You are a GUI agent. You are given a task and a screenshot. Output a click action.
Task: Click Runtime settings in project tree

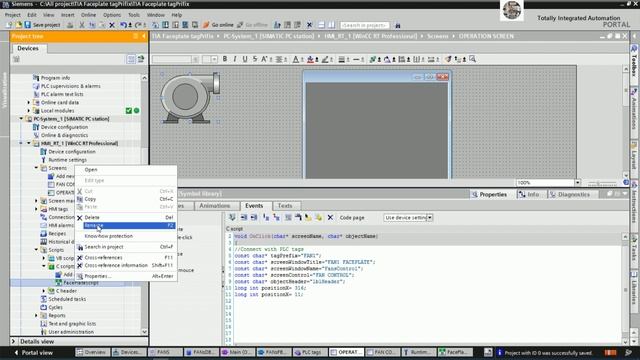pyautogui.click(x=67, y=160)
